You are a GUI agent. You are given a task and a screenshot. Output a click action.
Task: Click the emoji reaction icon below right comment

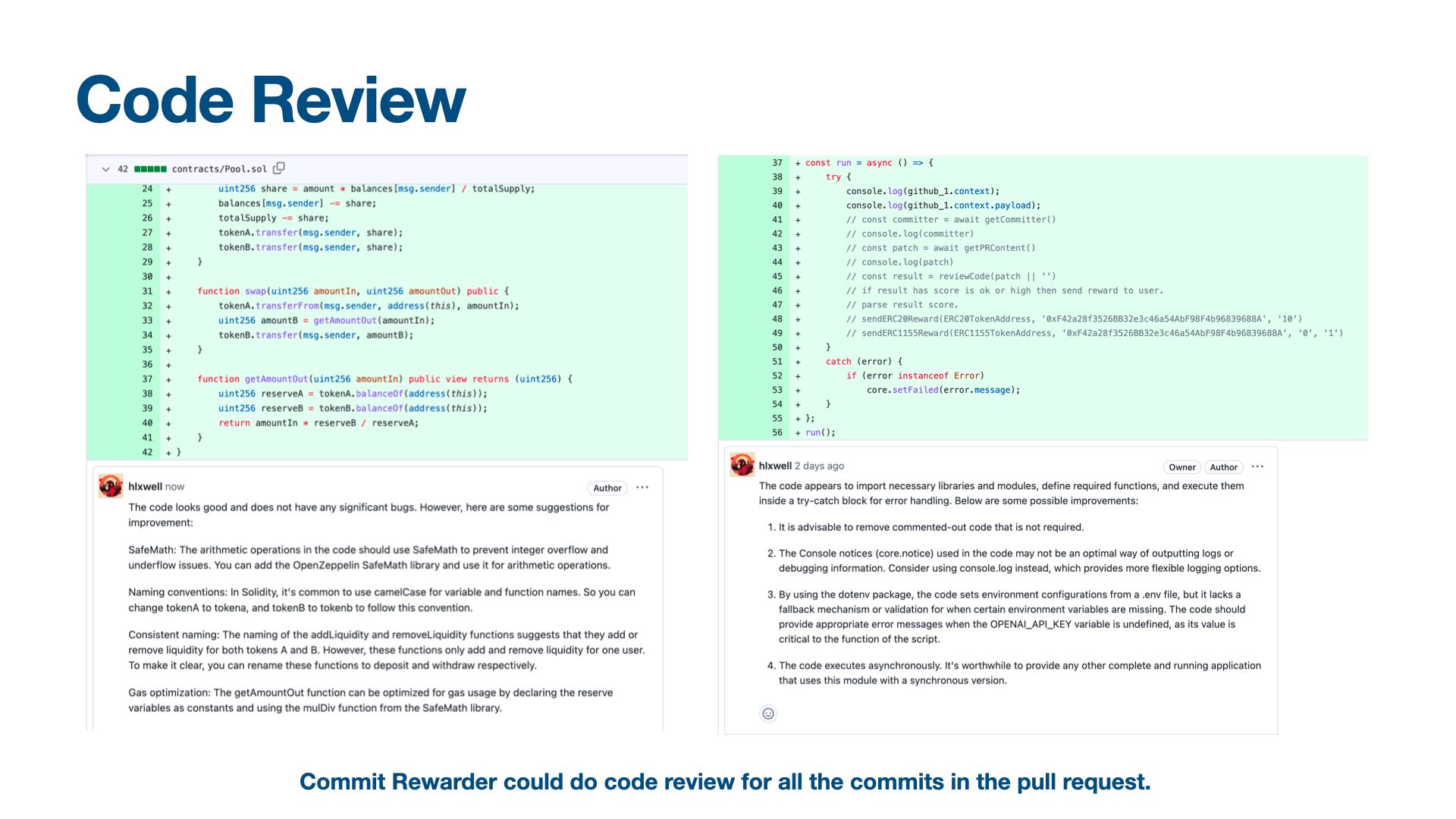tap(768, 714)
